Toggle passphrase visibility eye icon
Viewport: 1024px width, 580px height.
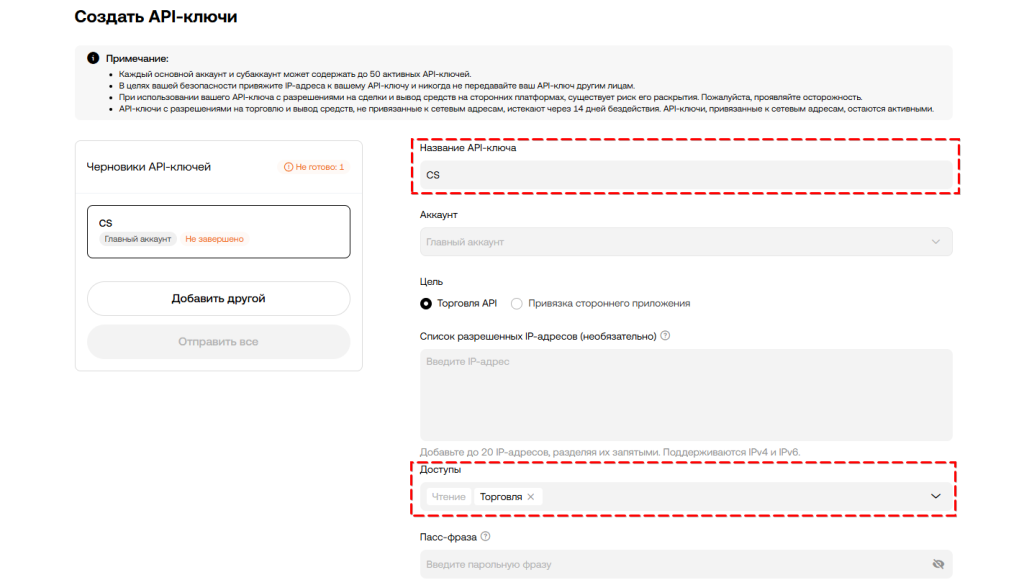click(937, 565)
